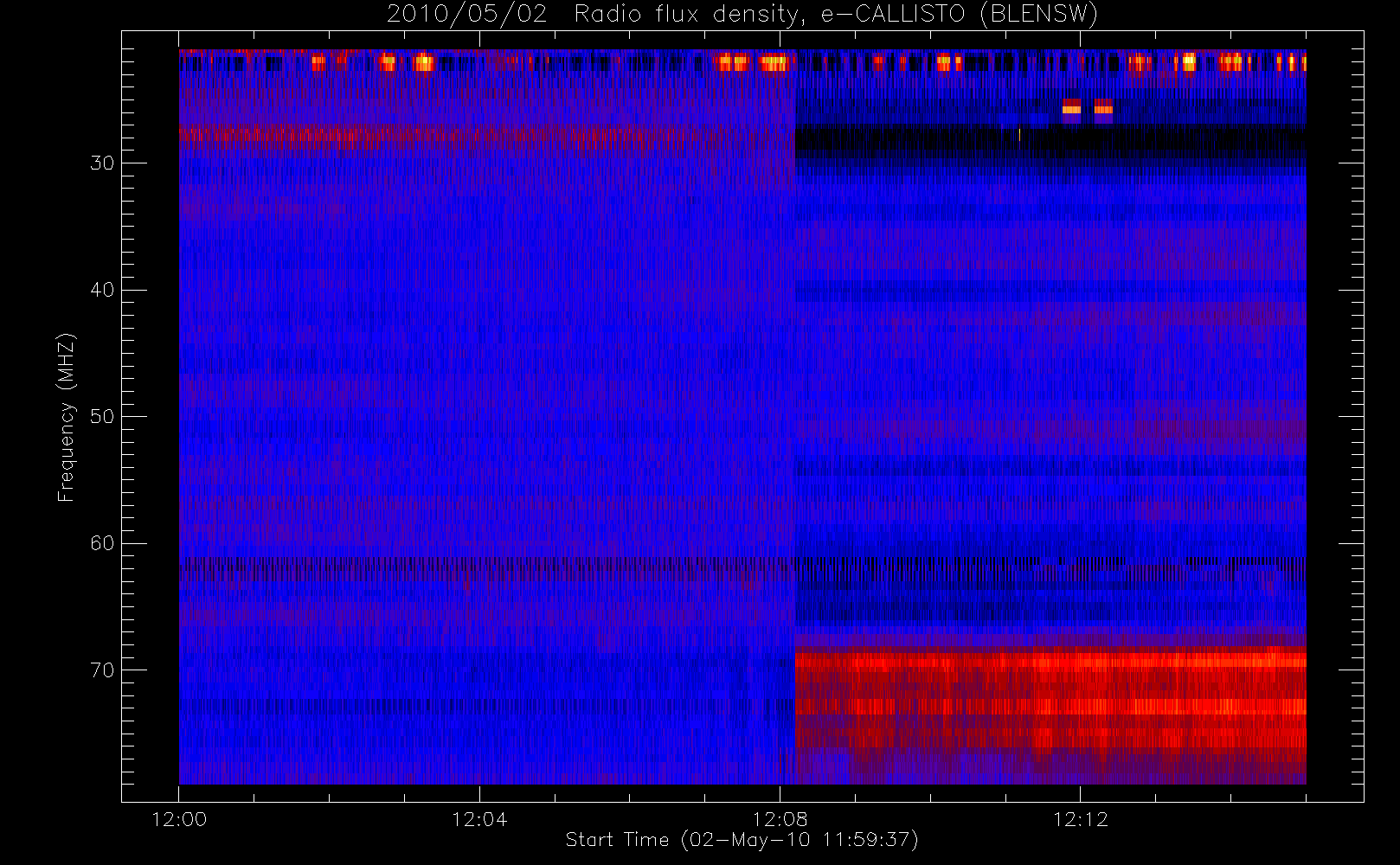Click the 50 frequency tick label
Screen dimensions: 1400x865
point(102,417)
